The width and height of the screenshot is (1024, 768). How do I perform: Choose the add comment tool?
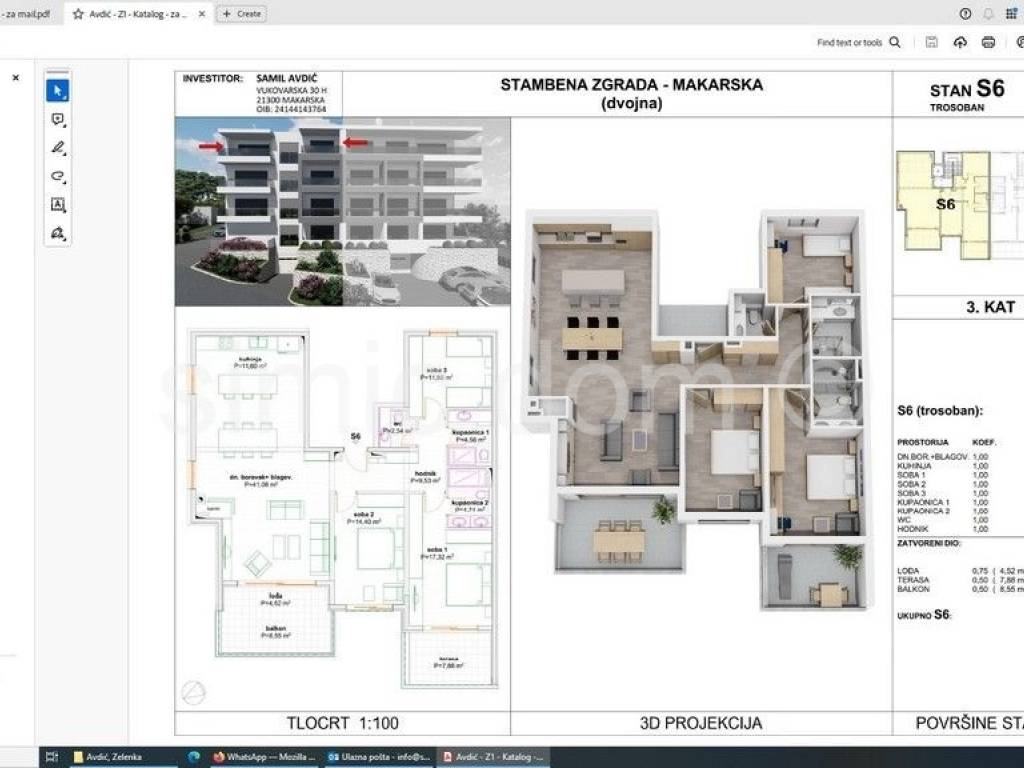click(x=57, y=119)
